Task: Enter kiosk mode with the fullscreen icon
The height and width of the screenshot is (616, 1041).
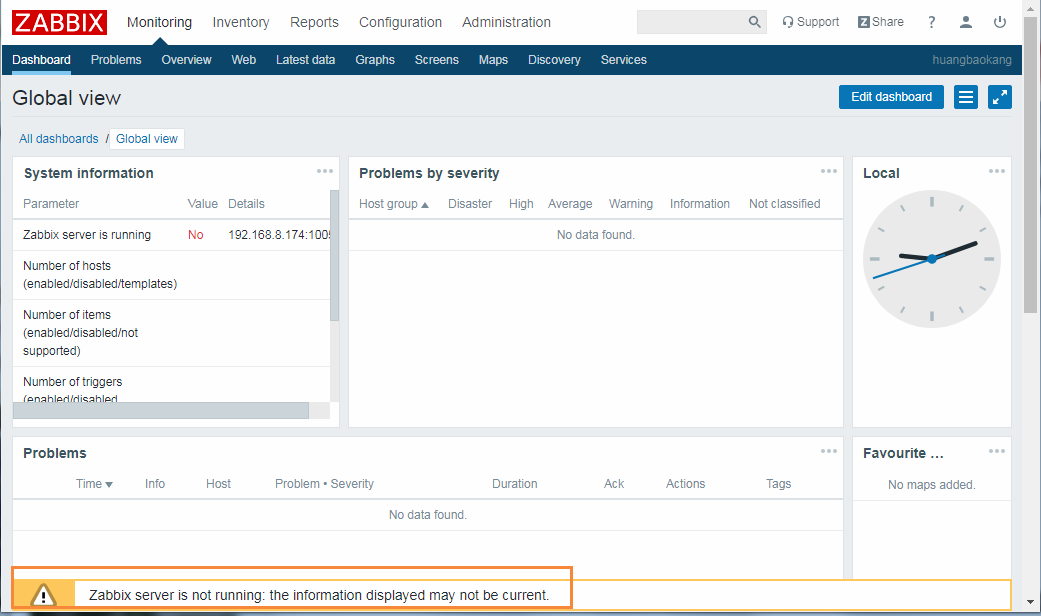Action: (999, 97)
